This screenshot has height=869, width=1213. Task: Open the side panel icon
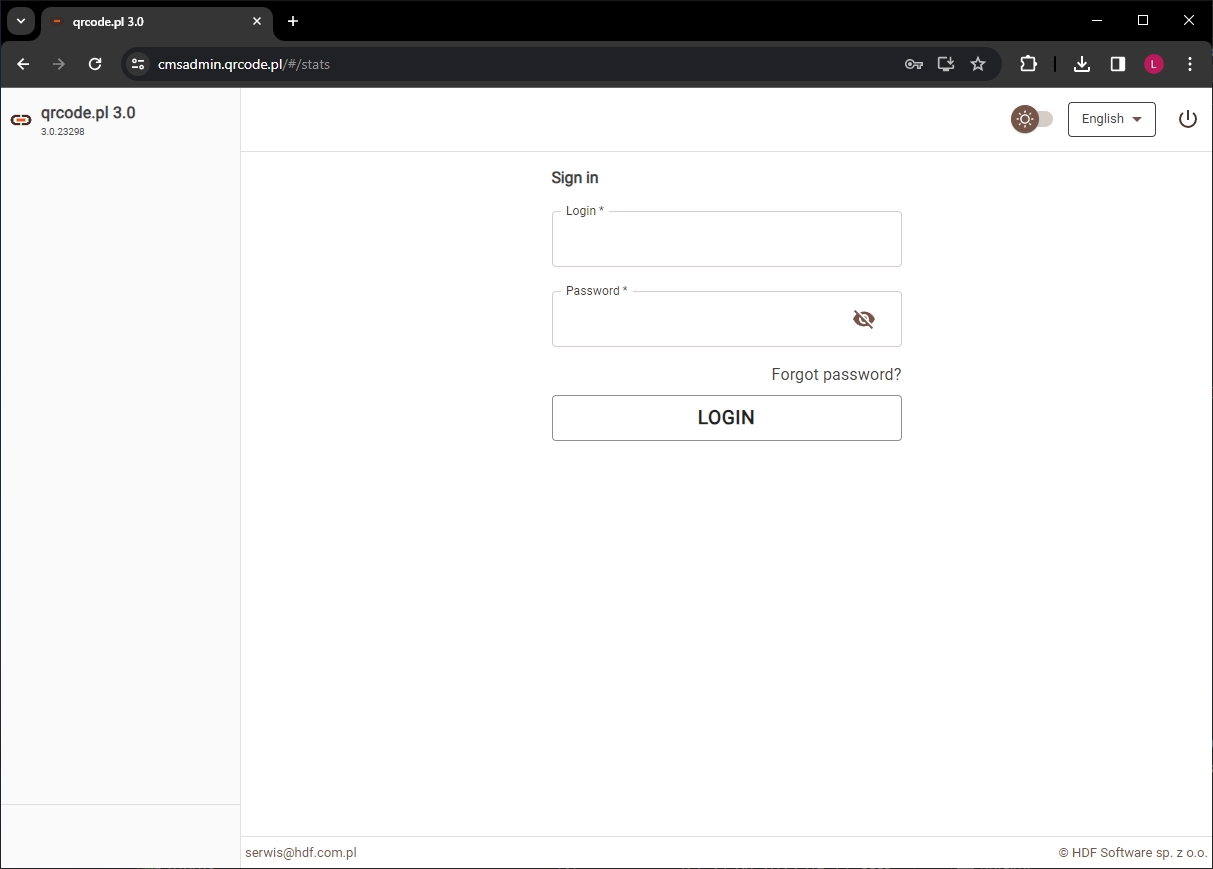[x=1117, y=63]
